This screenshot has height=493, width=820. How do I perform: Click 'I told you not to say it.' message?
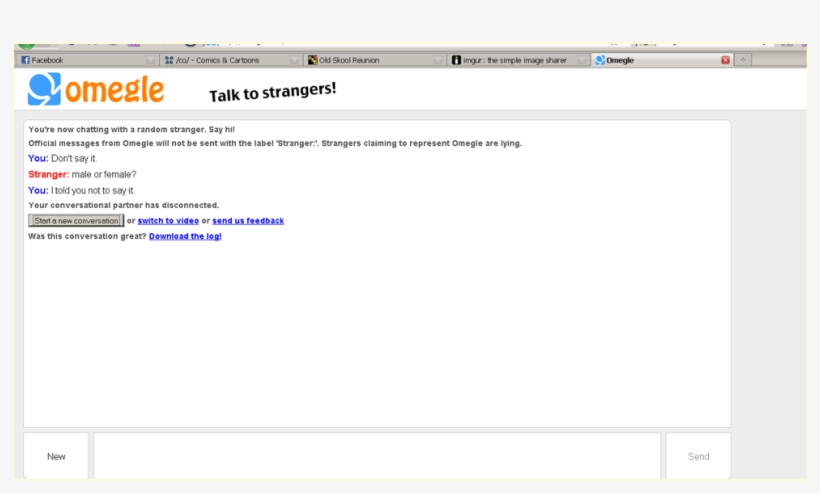click(93, 190)
